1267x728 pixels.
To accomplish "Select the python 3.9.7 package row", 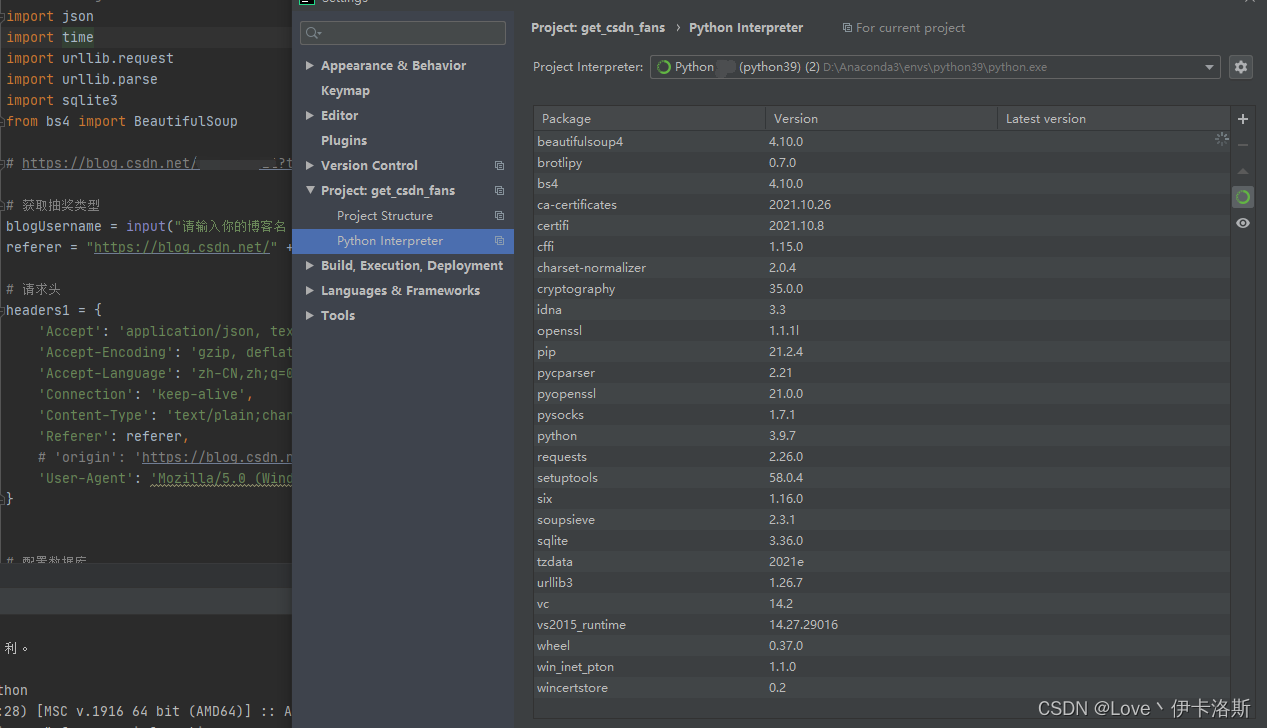I will click(881, 435).
